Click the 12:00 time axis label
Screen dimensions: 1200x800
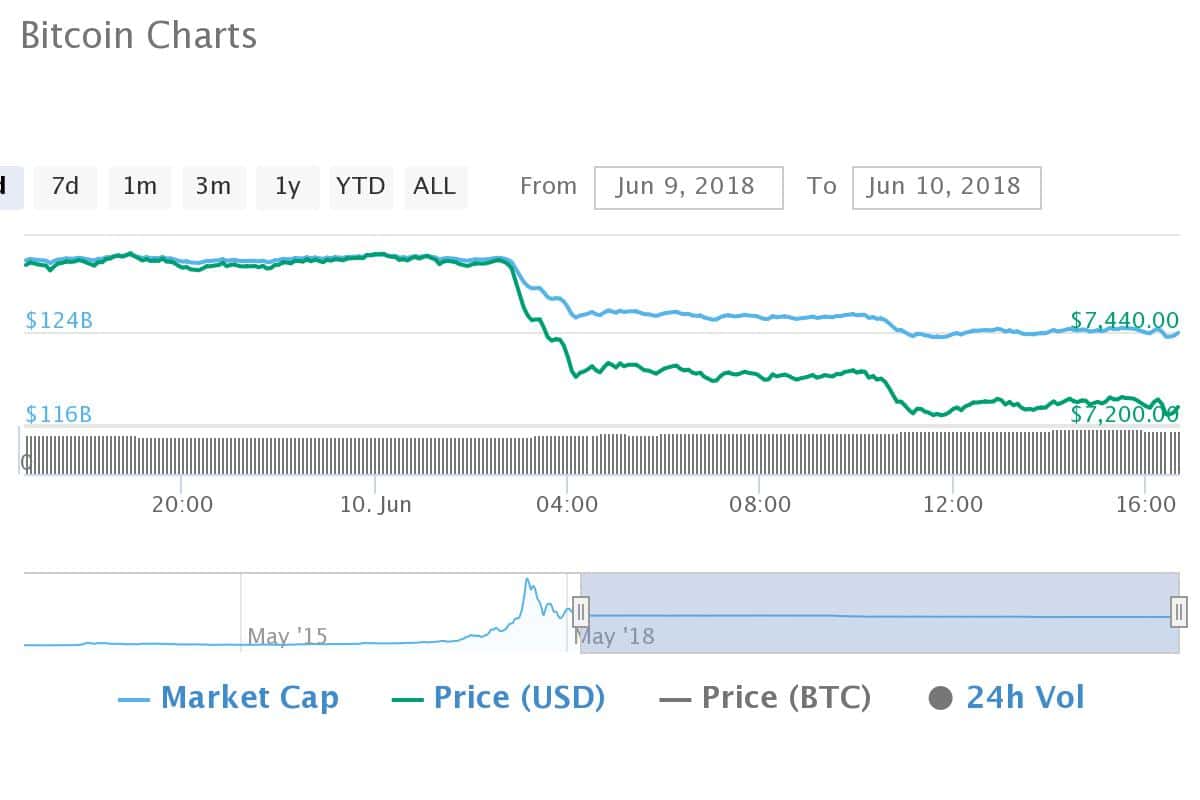pos(953,505)
